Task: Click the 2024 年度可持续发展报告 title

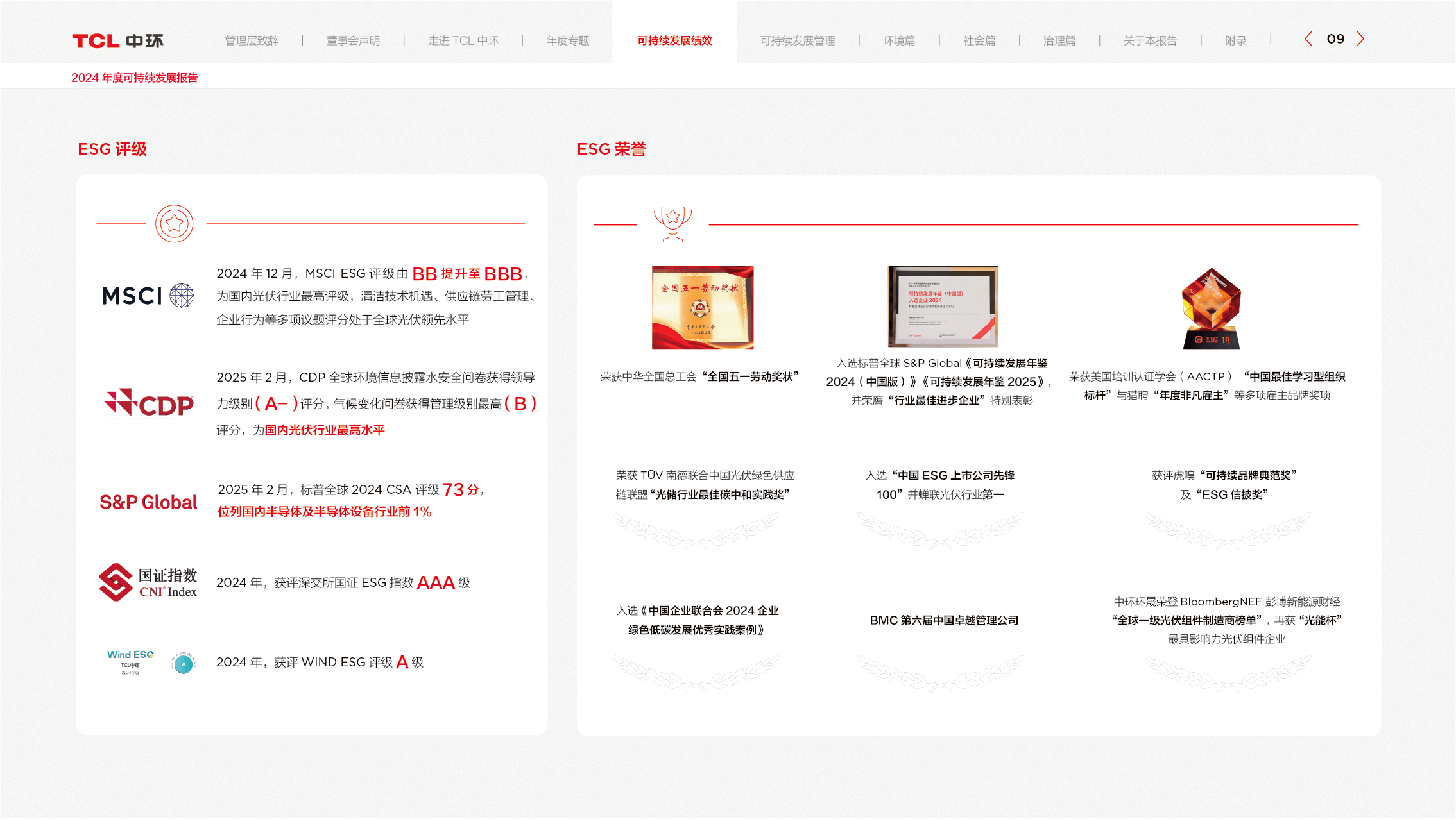Action: point(135,78)
